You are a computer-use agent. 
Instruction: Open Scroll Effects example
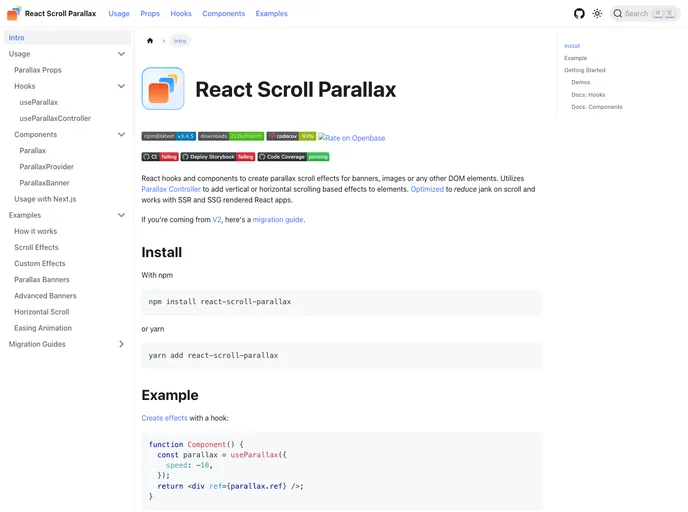pyautogui.click(x=36, y=247)
